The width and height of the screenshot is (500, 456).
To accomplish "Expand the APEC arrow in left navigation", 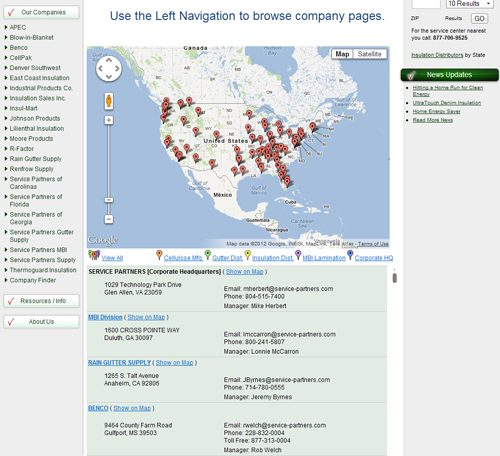I will point(6,27).
